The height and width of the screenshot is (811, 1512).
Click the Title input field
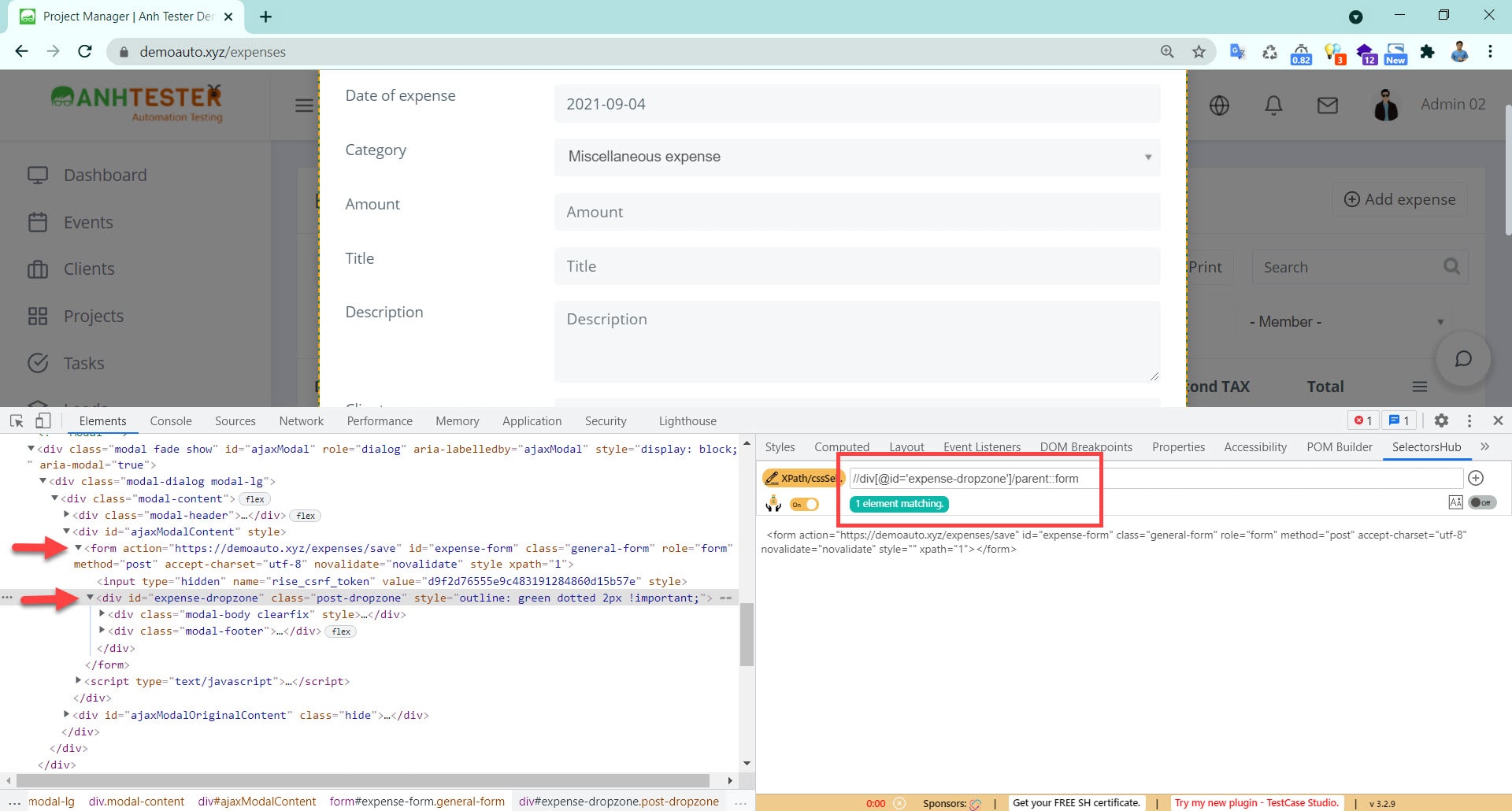(x=857, y=266)
